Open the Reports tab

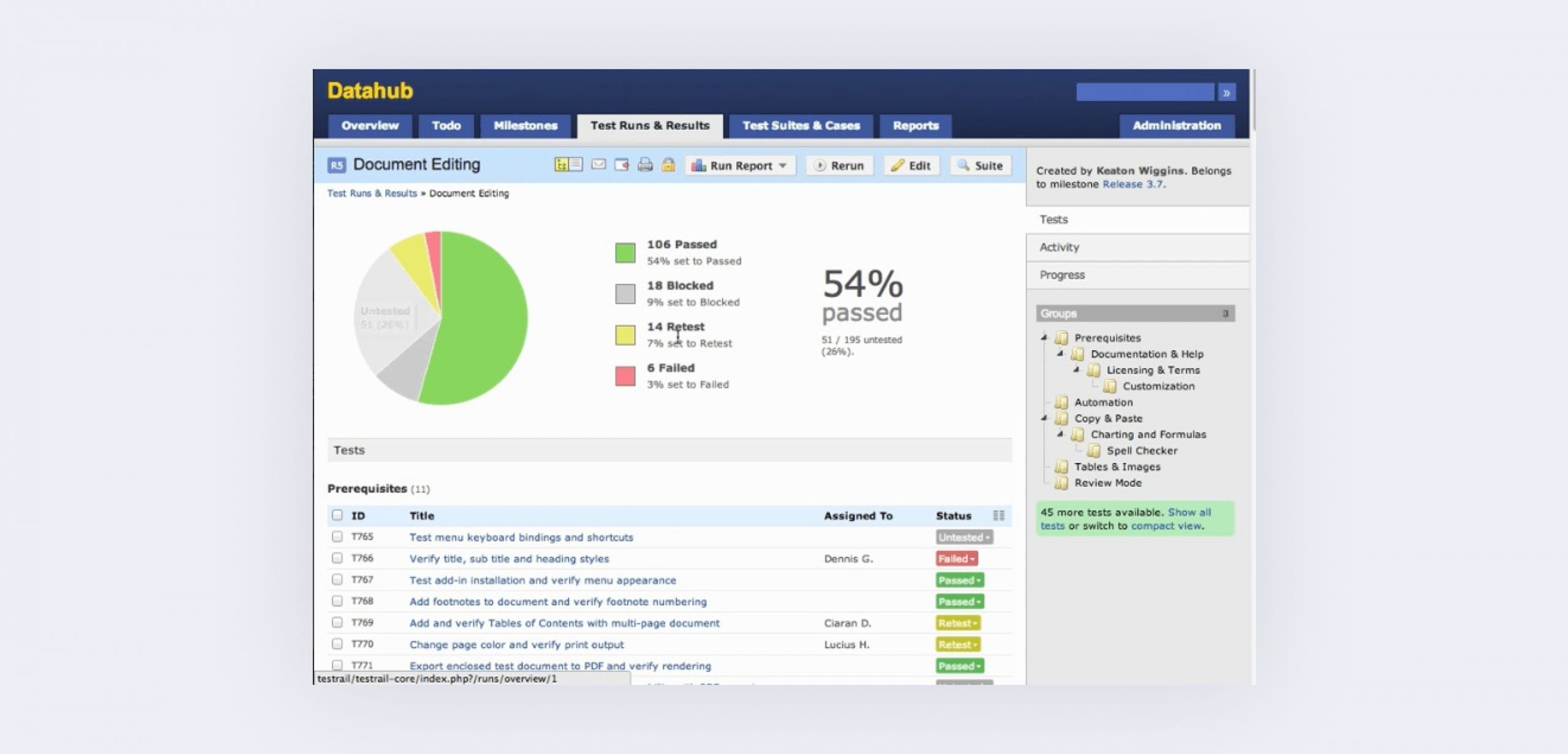pyautogui.click(x=915, y=126)
